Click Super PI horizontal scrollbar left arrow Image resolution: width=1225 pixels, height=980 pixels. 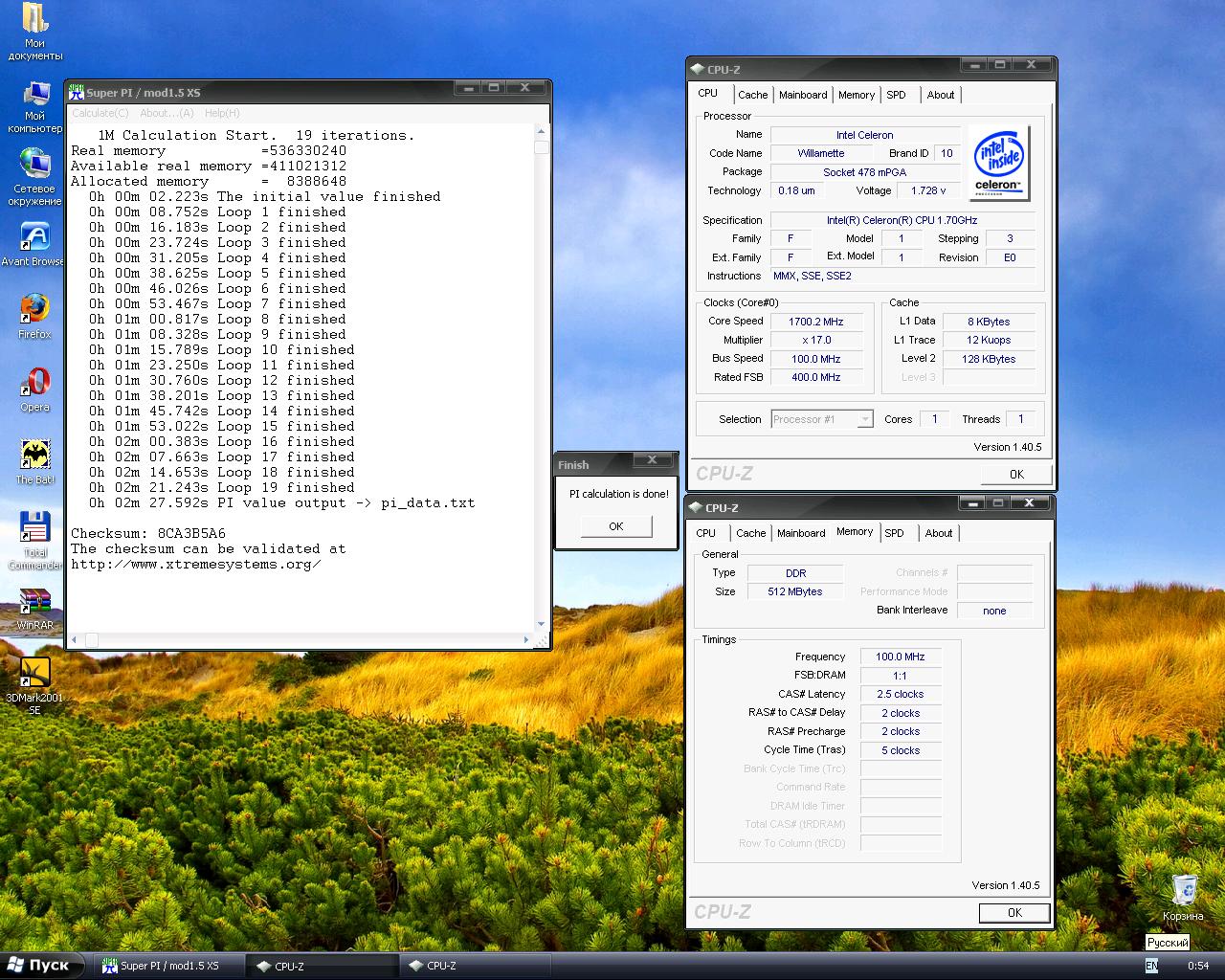point(76,639)
